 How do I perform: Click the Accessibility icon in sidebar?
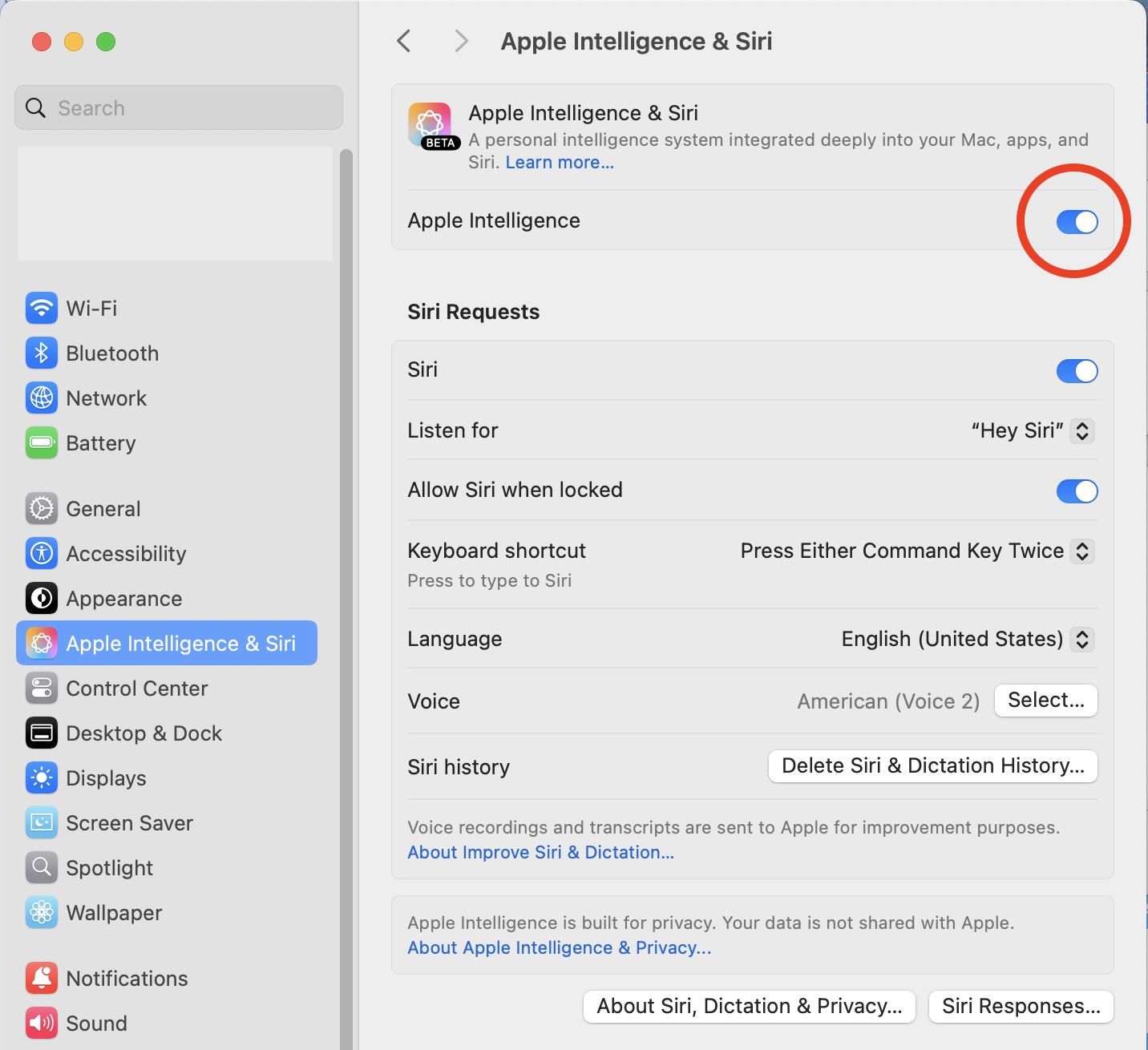41,553
